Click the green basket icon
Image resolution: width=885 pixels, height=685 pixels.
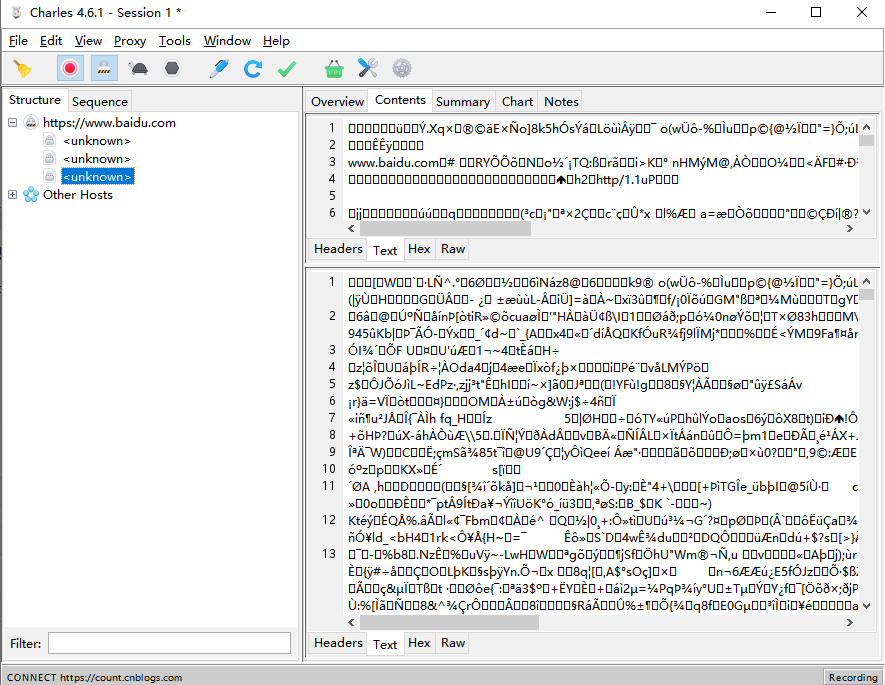[x=334, y=69]
